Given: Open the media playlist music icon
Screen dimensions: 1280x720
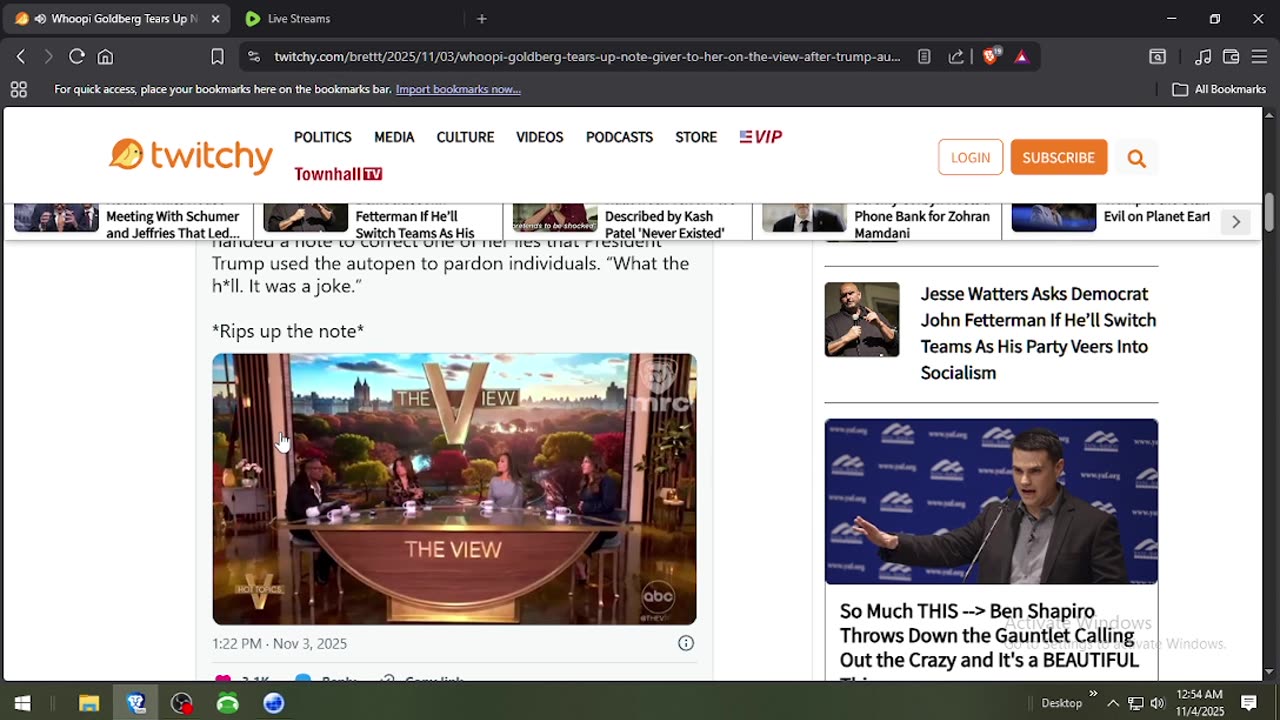Looking at the screenshot, I should [1204, 57].
